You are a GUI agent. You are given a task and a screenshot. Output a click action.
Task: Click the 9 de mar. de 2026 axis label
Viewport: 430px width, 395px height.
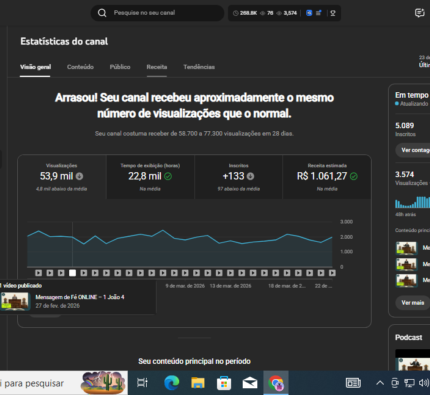[185, 286]
